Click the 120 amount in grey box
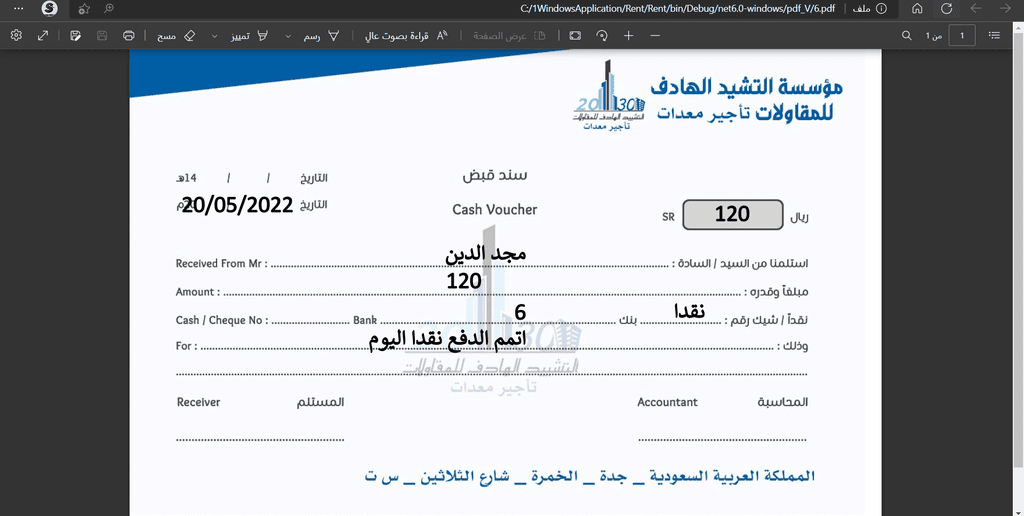Viewport: 1024px width, 516px height. point(732,214)
